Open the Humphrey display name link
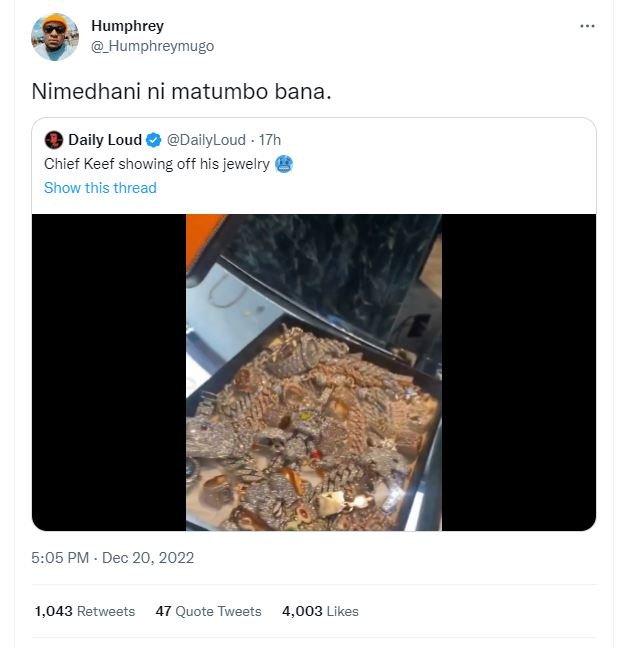 tap(127, 26)
